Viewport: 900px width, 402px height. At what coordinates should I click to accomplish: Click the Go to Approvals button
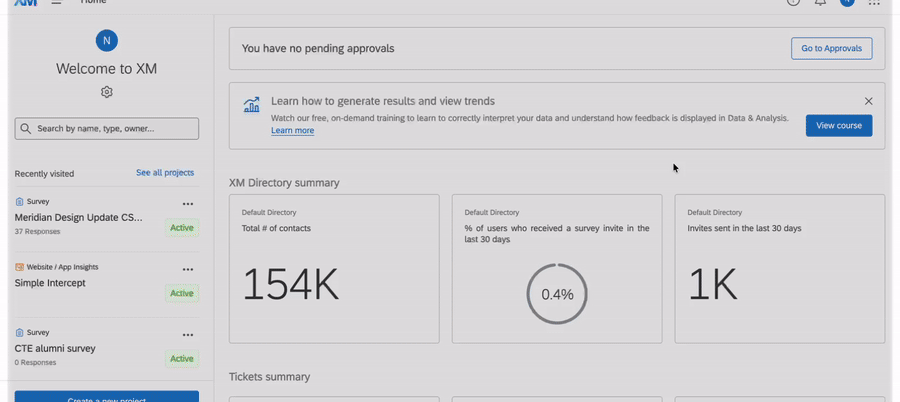click(x=832, y=48)
